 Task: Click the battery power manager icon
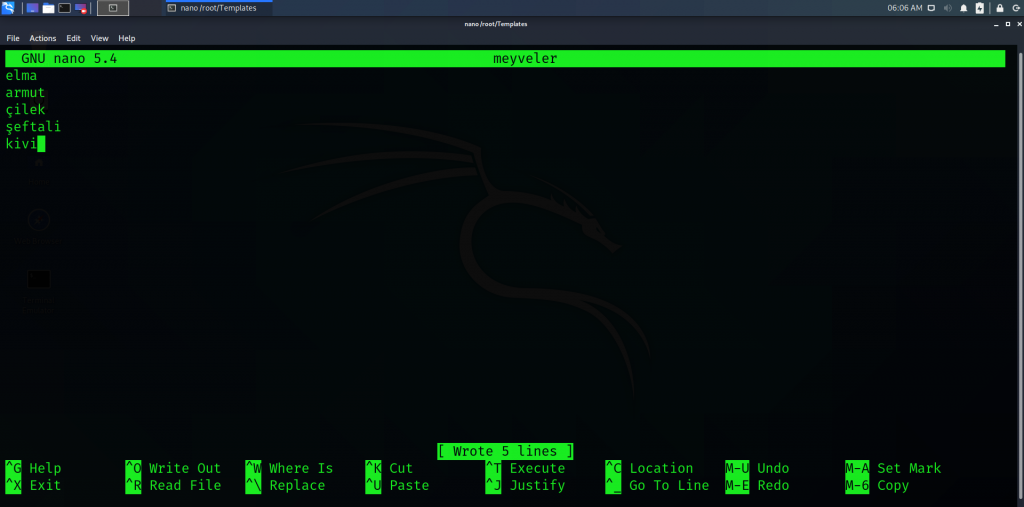click(980, 8)
